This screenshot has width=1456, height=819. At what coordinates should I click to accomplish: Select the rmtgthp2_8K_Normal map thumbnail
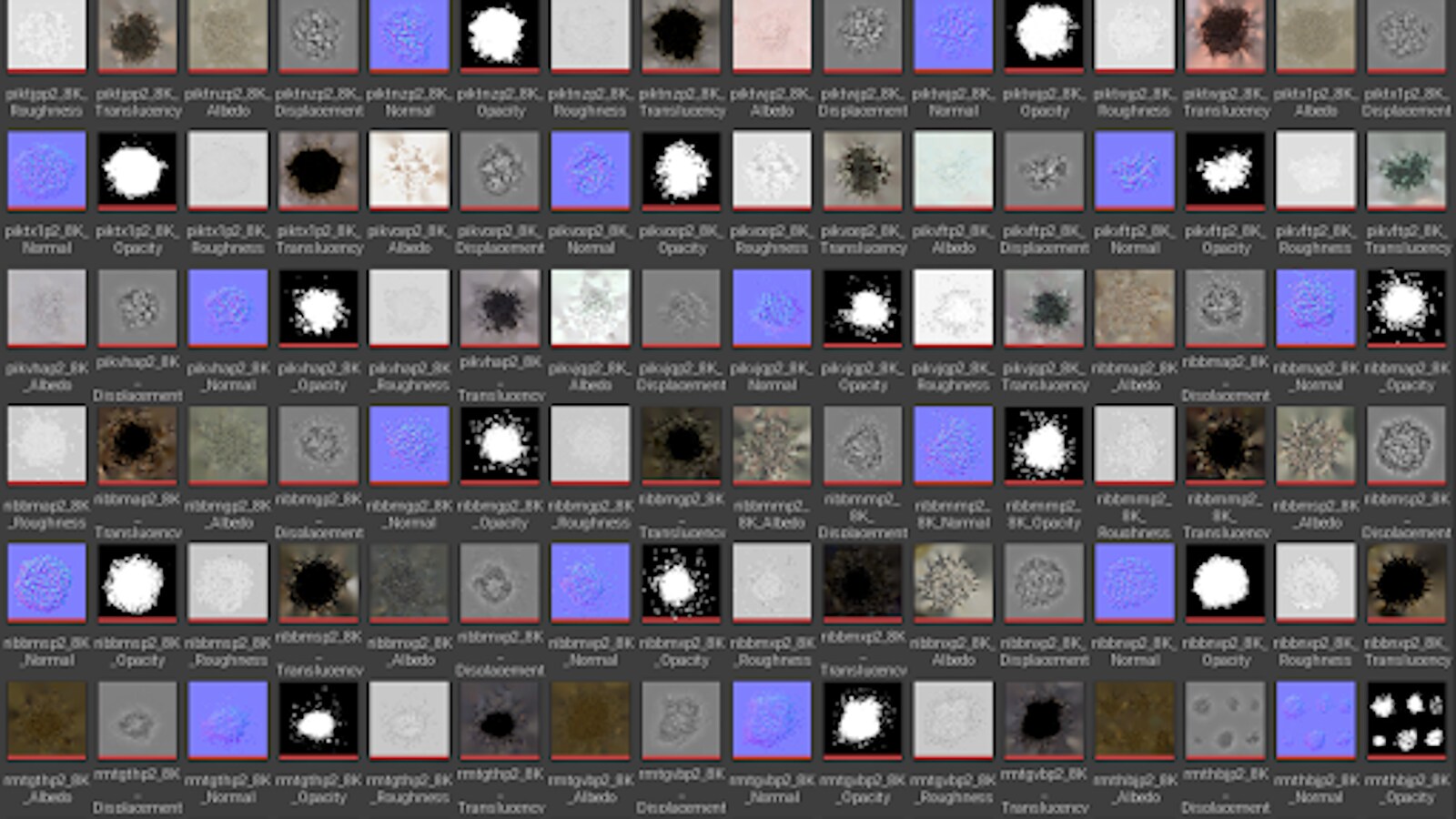point(227,720)
